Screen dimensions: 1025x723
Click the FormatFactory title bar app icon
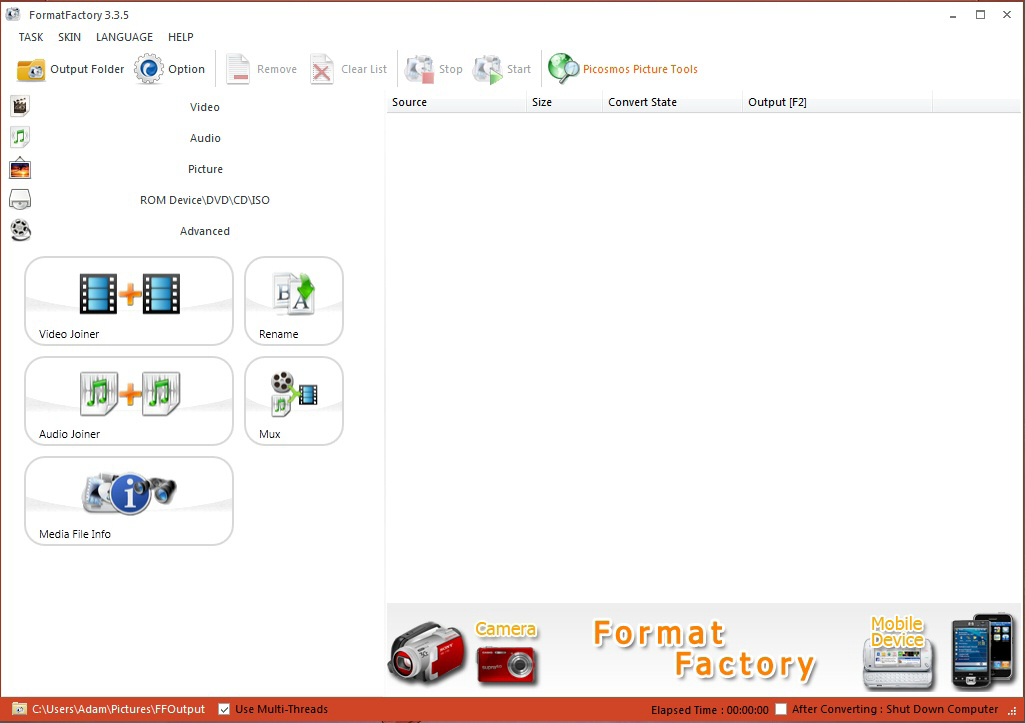coord(13,14)
